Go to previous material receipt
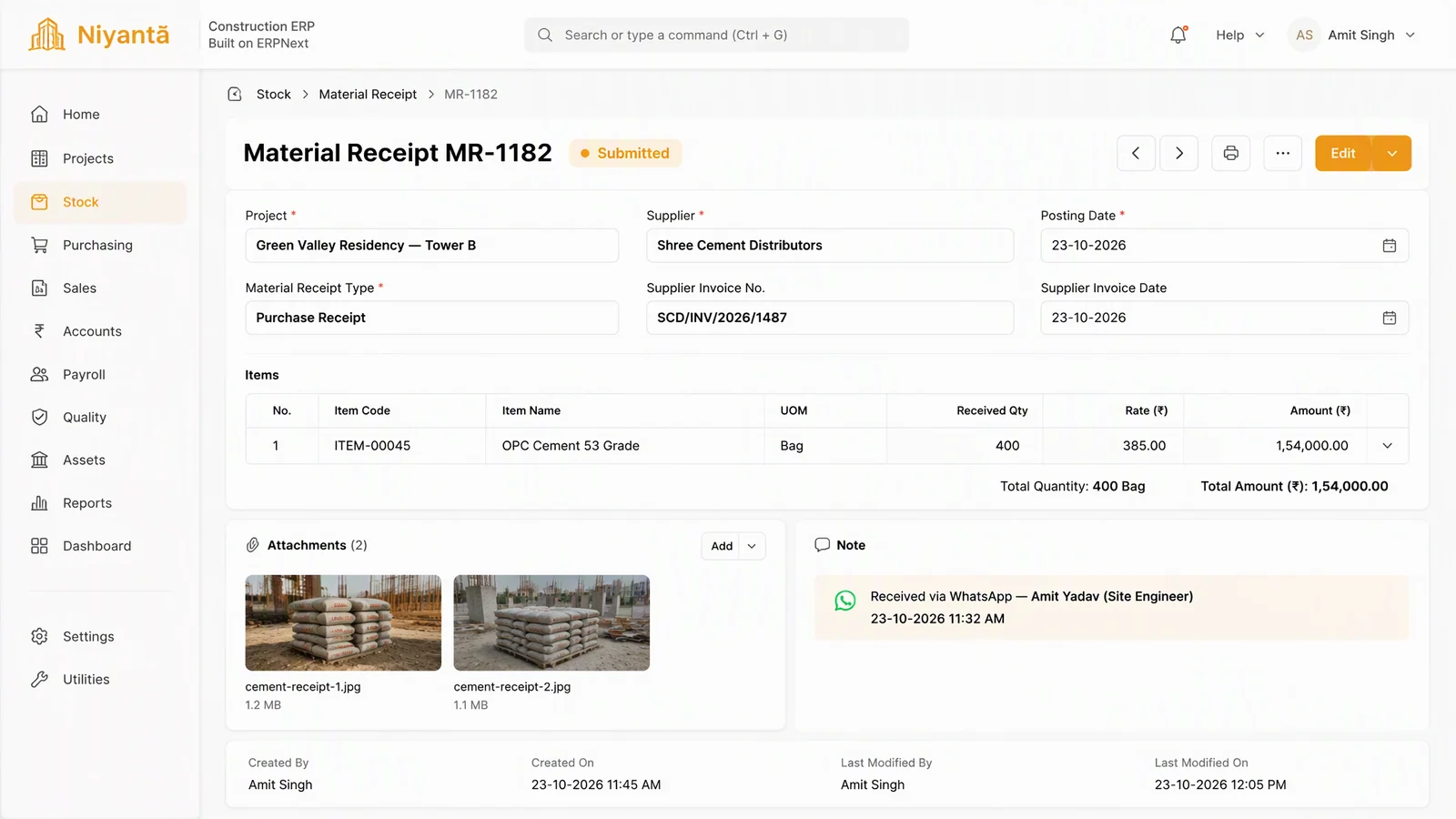 [x=1136, y=153]
